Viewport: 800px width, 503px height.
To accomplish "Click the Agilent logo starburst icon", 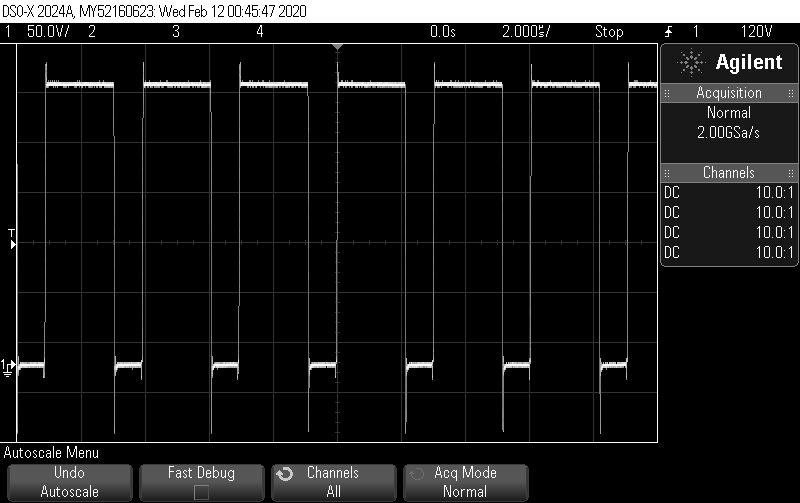I will coord(691,63).
